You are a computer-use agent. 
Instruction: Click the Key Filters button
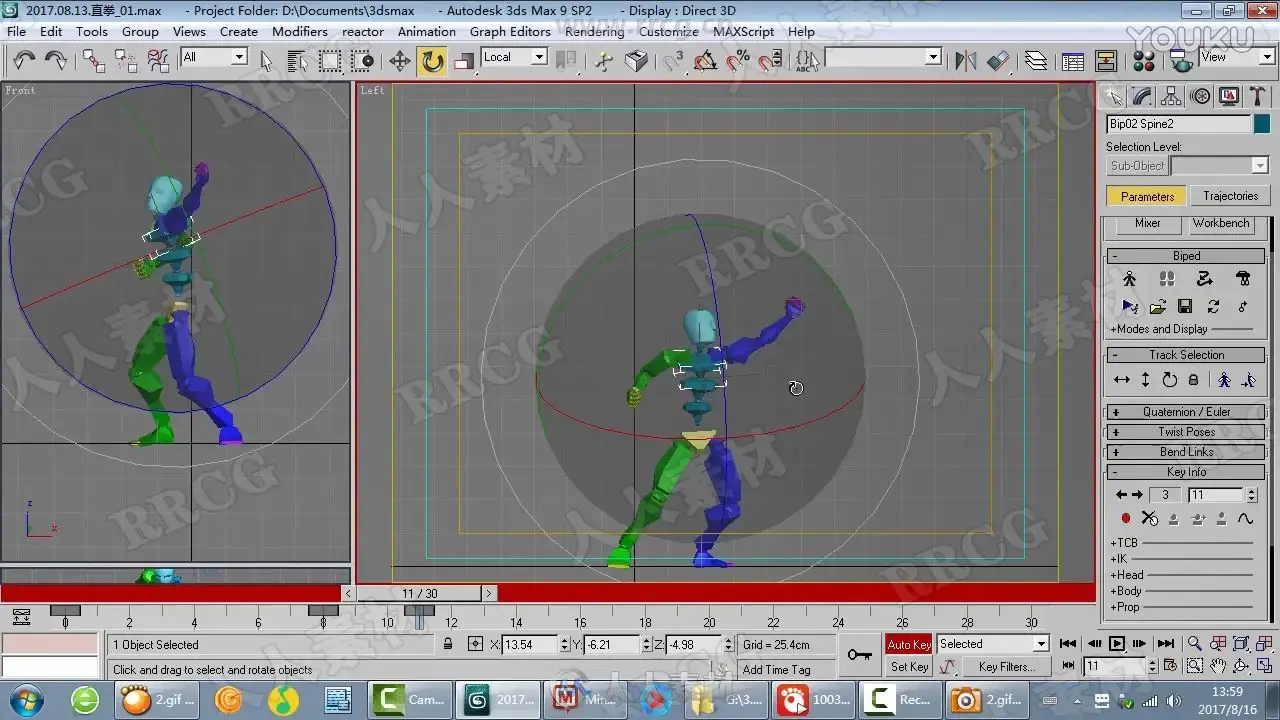coord(1007,667)
